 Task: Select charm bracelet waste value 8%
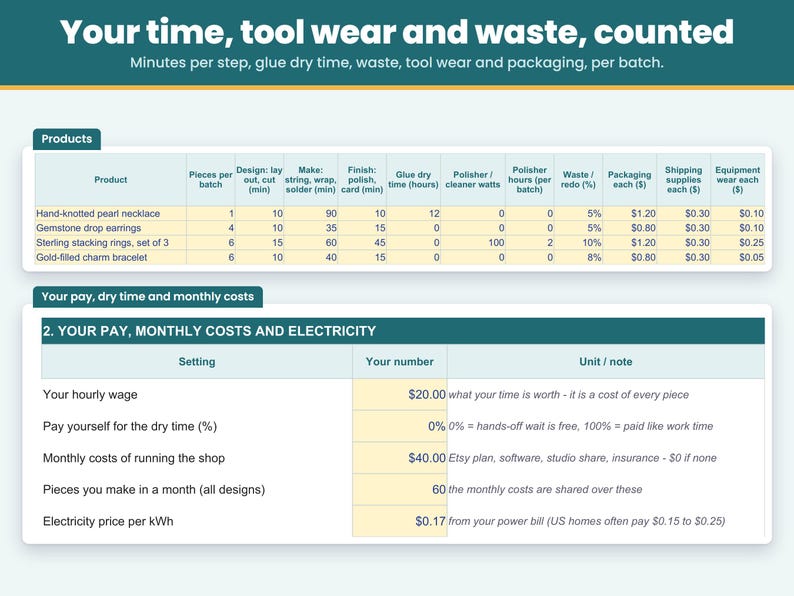point(578,257)
